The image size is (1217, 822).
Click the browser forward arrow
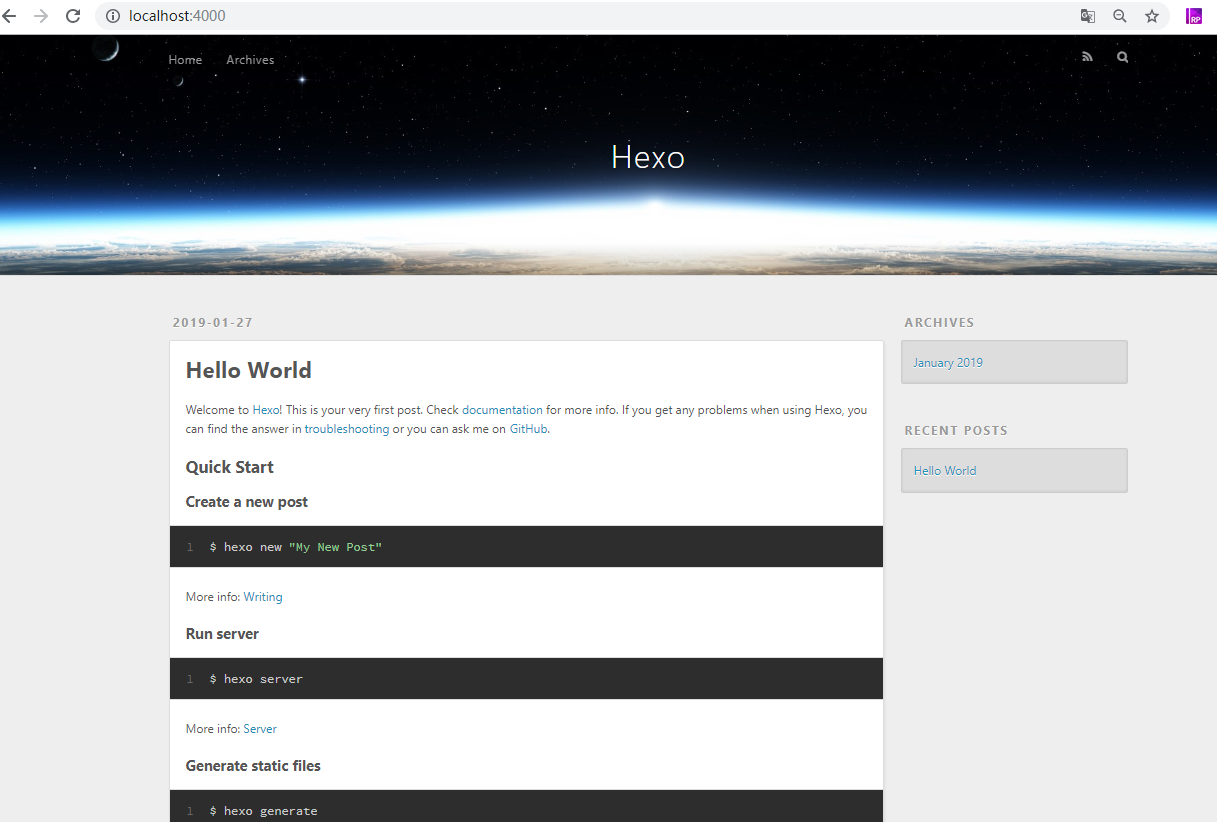[41, 16]
